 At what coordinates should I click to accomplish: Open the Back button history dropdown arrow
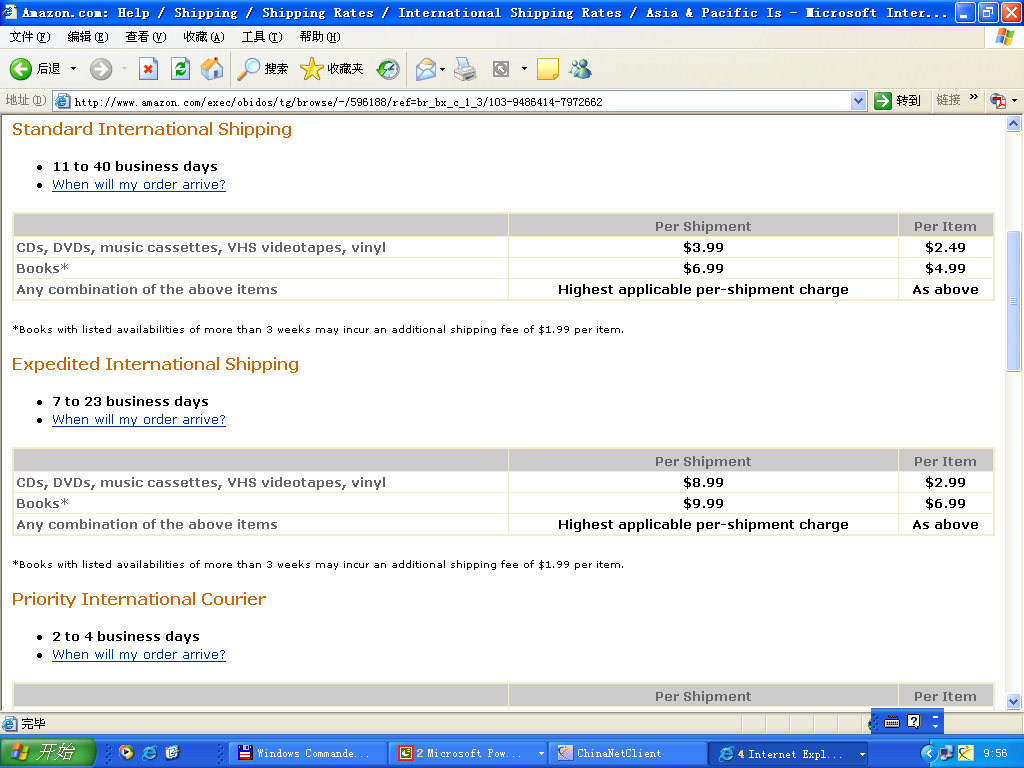[70, 69]
